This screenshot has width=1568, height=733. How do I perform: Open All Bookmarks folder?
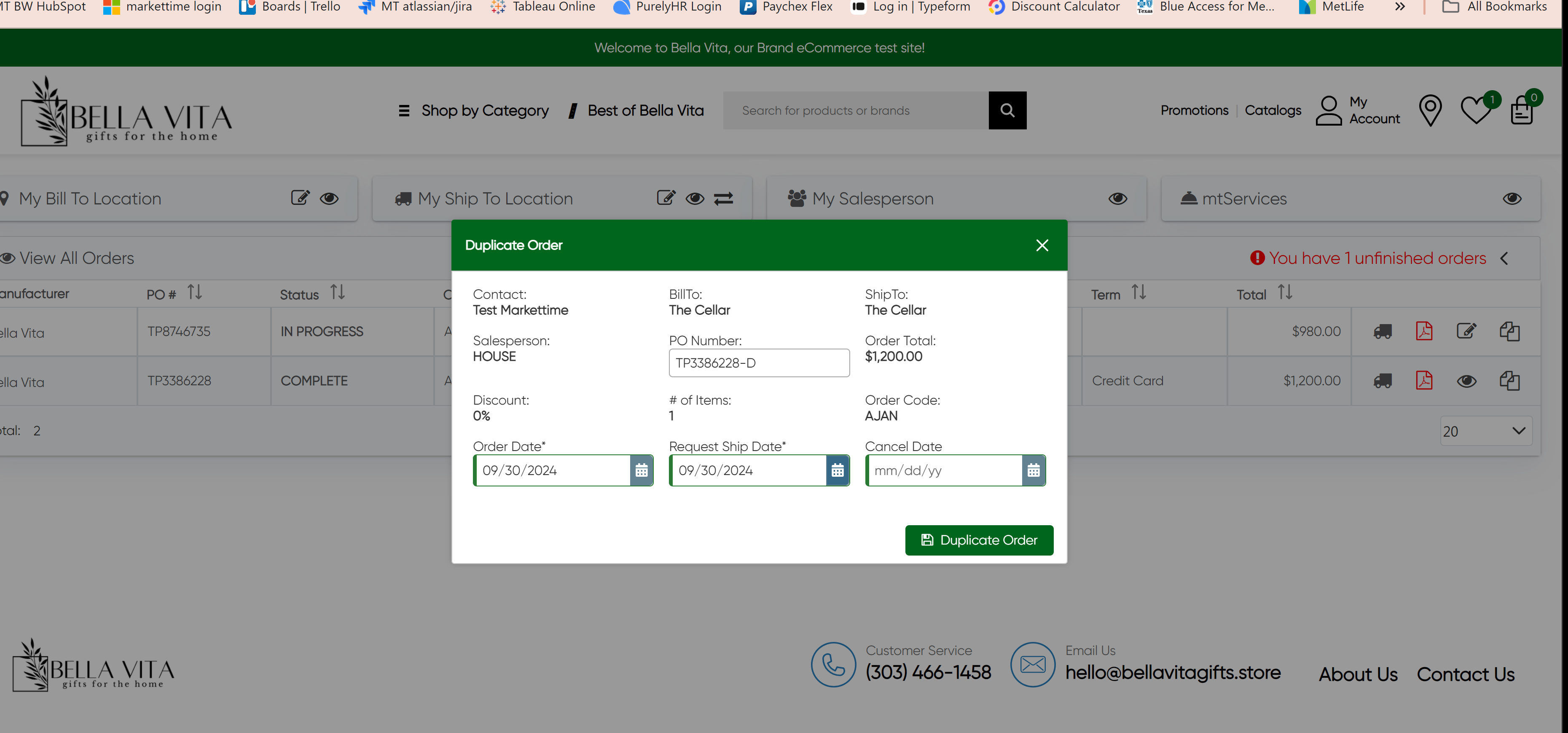1494,7
